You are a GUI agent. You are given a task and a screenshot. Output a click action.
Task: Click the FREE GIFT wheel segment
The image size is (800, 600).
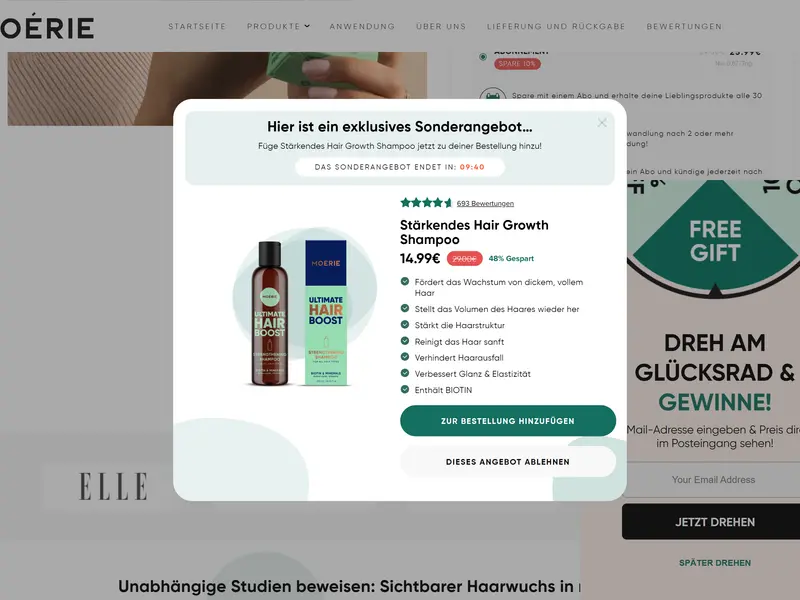715,241
